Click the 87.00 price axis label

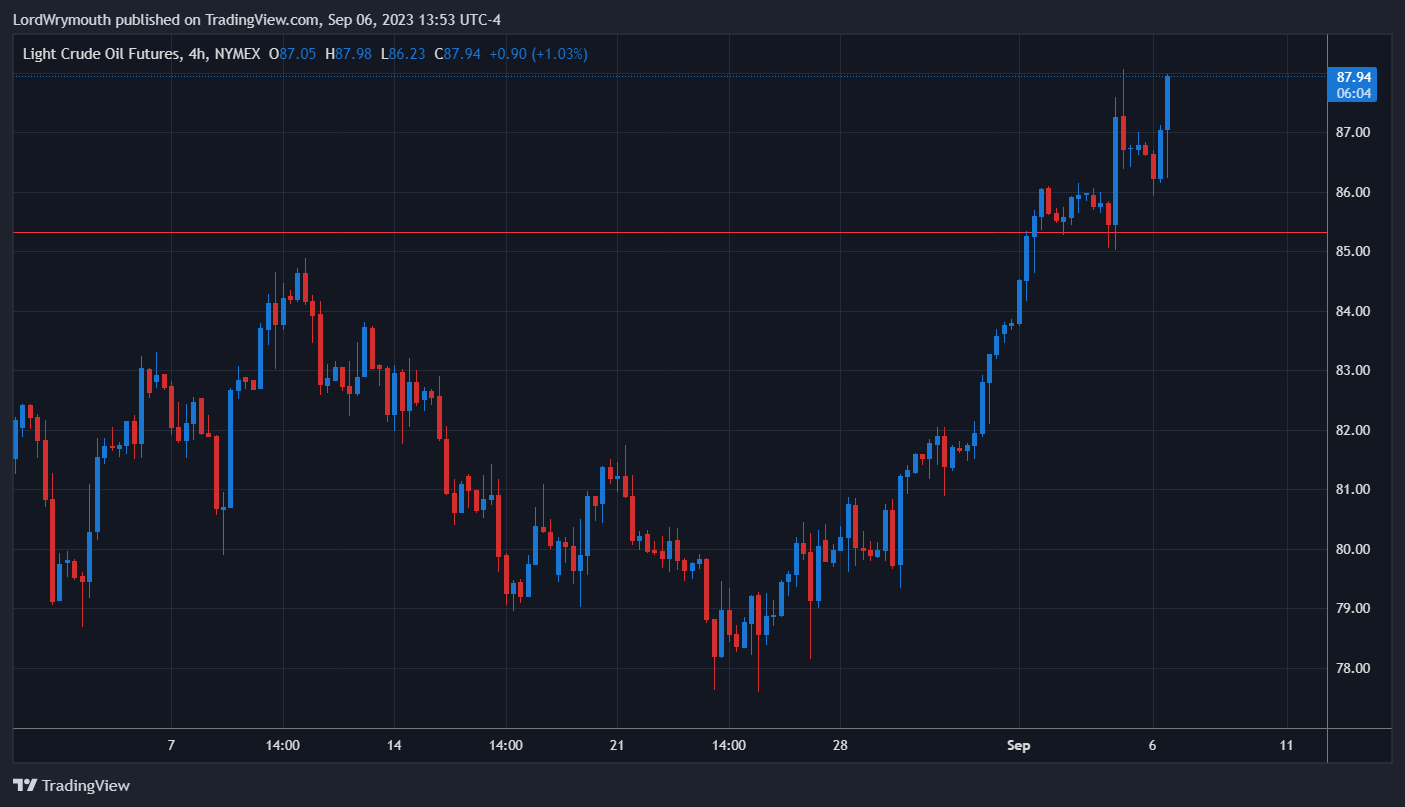(1353, 132)
